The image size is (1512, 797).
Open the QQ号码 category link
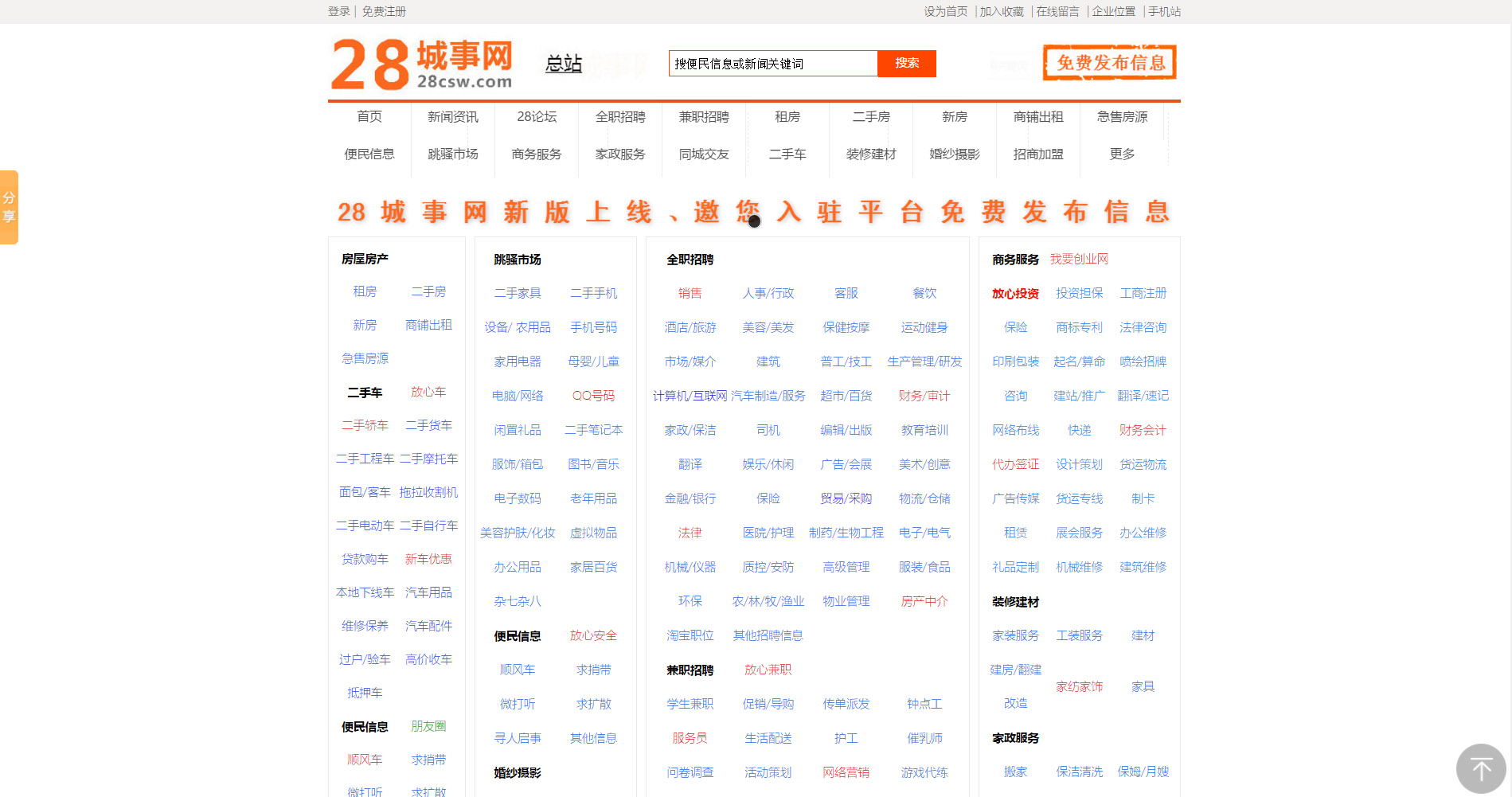pos(593,396)
